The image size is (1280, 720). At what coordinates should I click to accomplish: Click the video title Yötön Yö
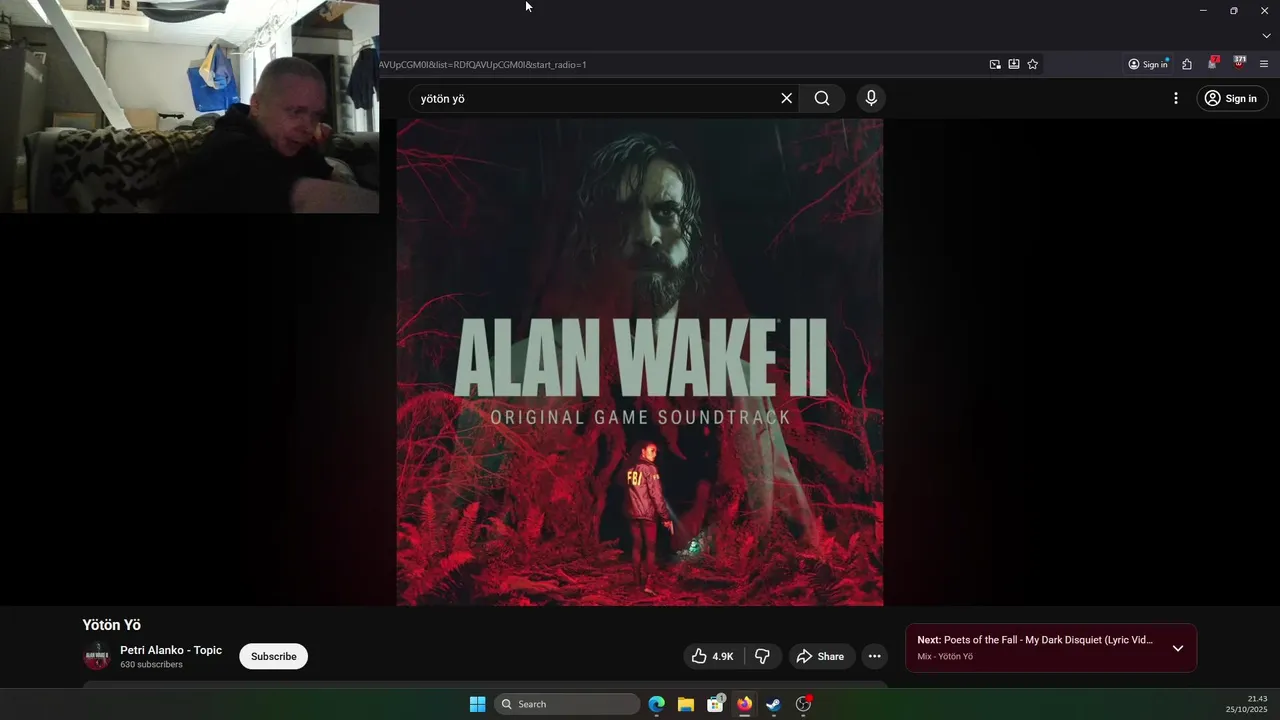click(x=111, y=625)
